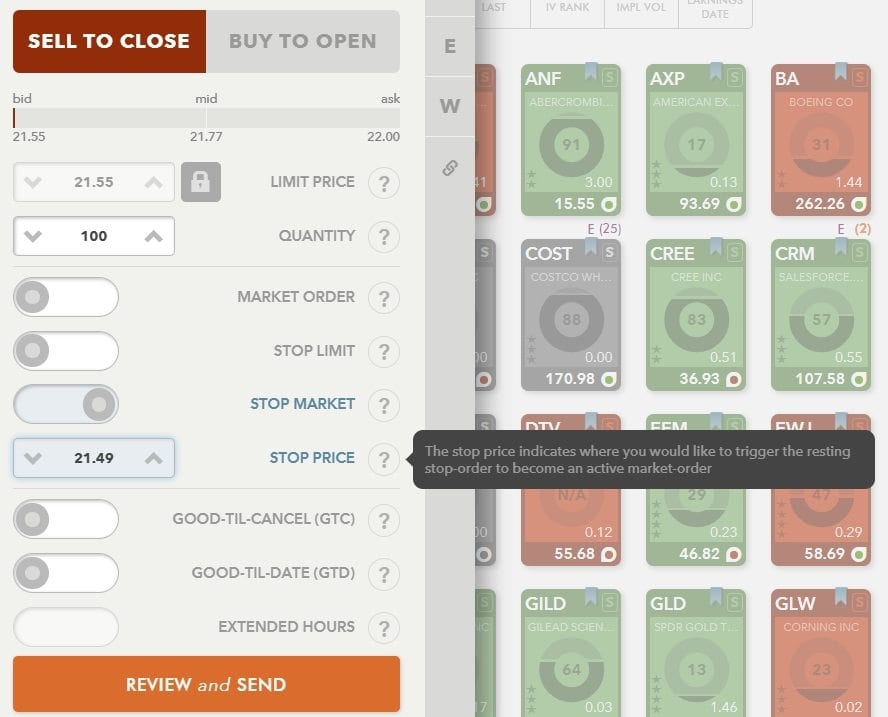Select the E sidebar tab

tap(449, 47)
